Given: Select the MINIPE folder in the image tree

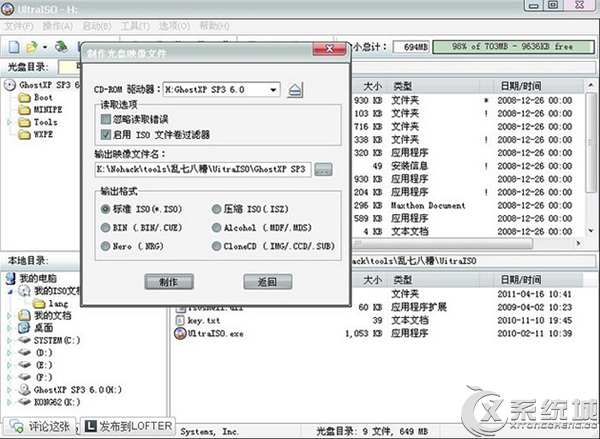Looking at the screenshot, I should pos(40,109).
